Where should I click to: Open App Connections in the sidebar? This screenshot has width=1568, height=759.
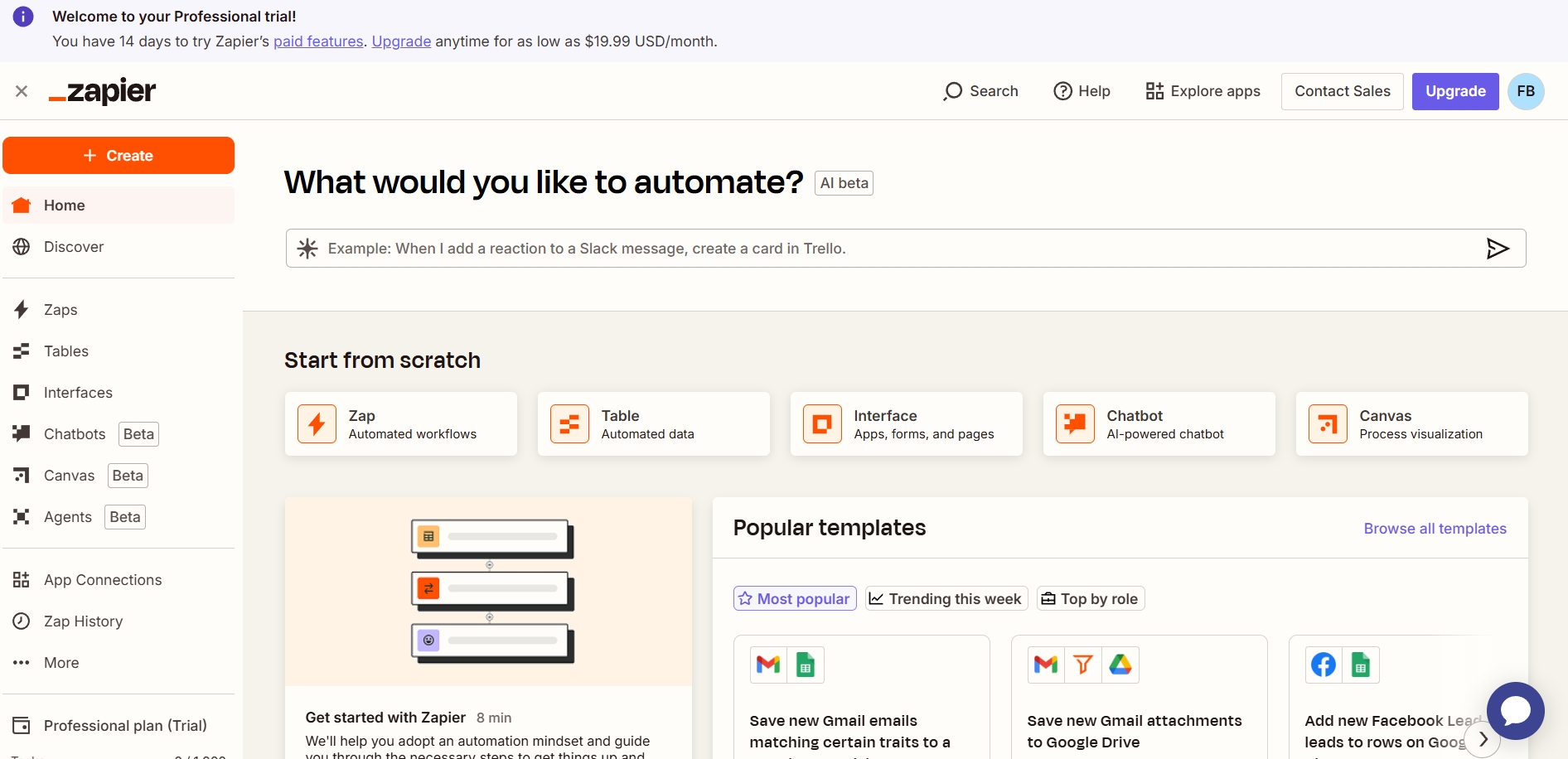119,580
